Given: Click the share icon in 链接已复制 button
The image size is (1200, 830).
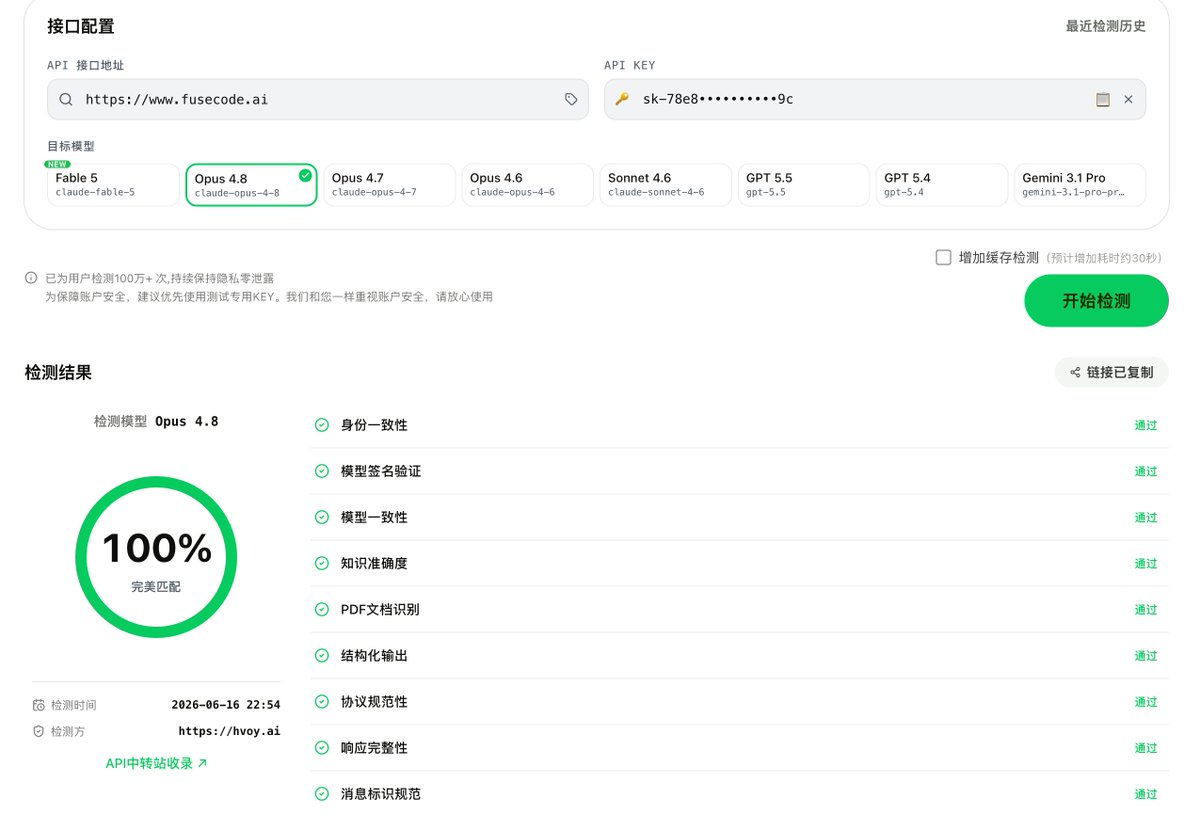Looking at the screenshot, I should [1076, 372].
